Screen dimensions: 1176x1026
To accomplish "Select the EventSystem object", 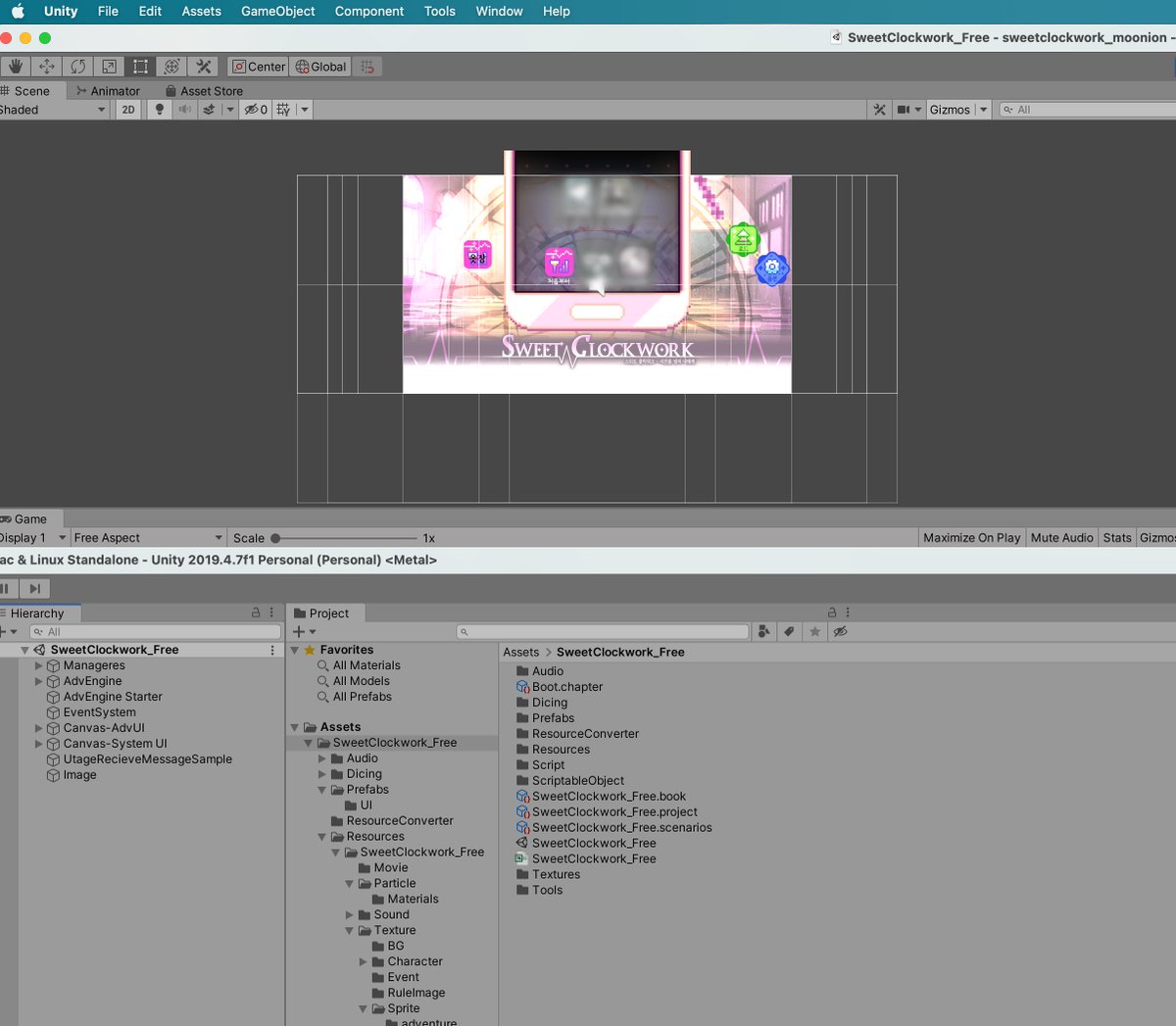I will pyautogui.click(x=99, y=712).
